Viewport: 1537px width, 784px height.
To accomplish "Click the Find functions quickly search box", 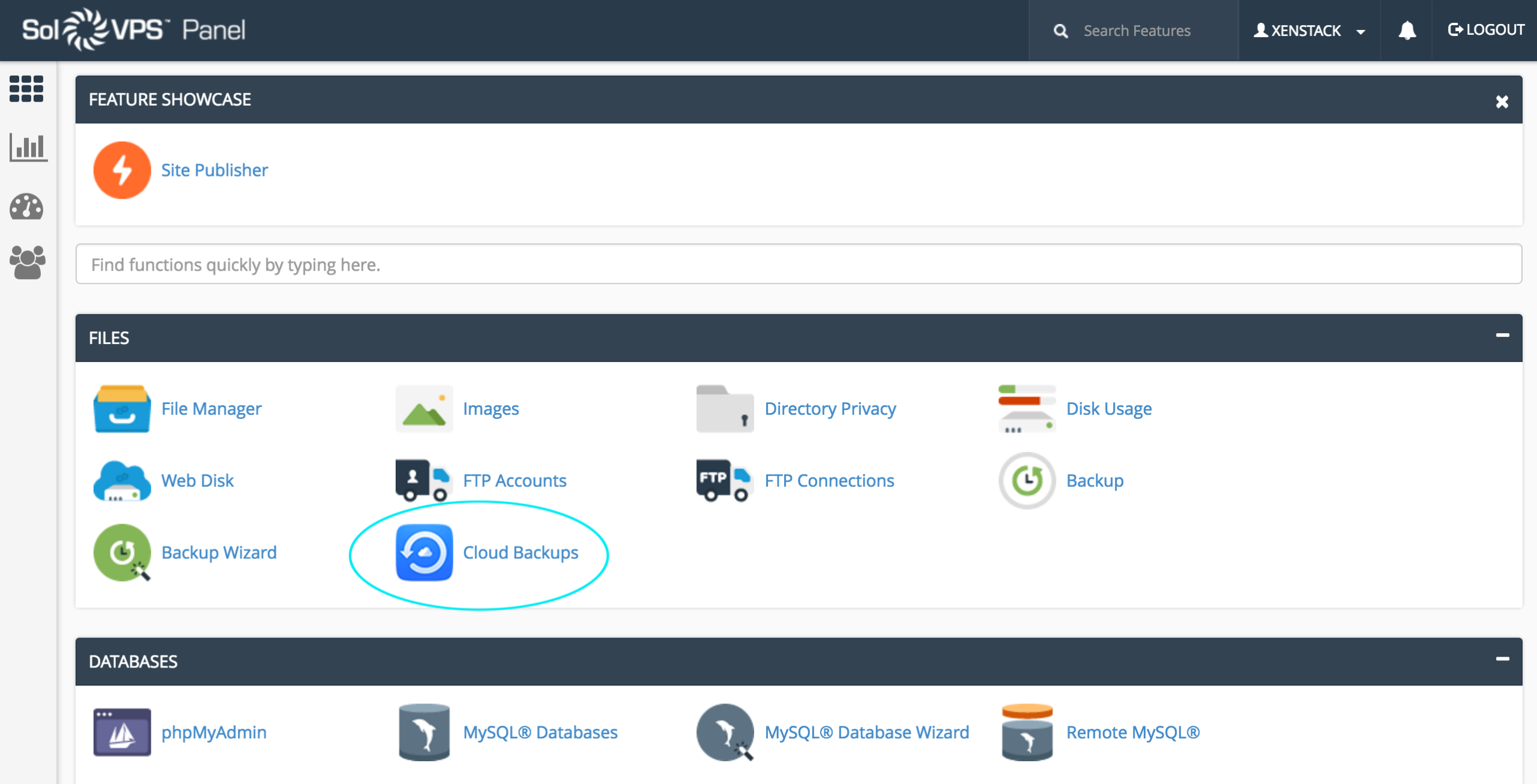I will tap(799, 264).
